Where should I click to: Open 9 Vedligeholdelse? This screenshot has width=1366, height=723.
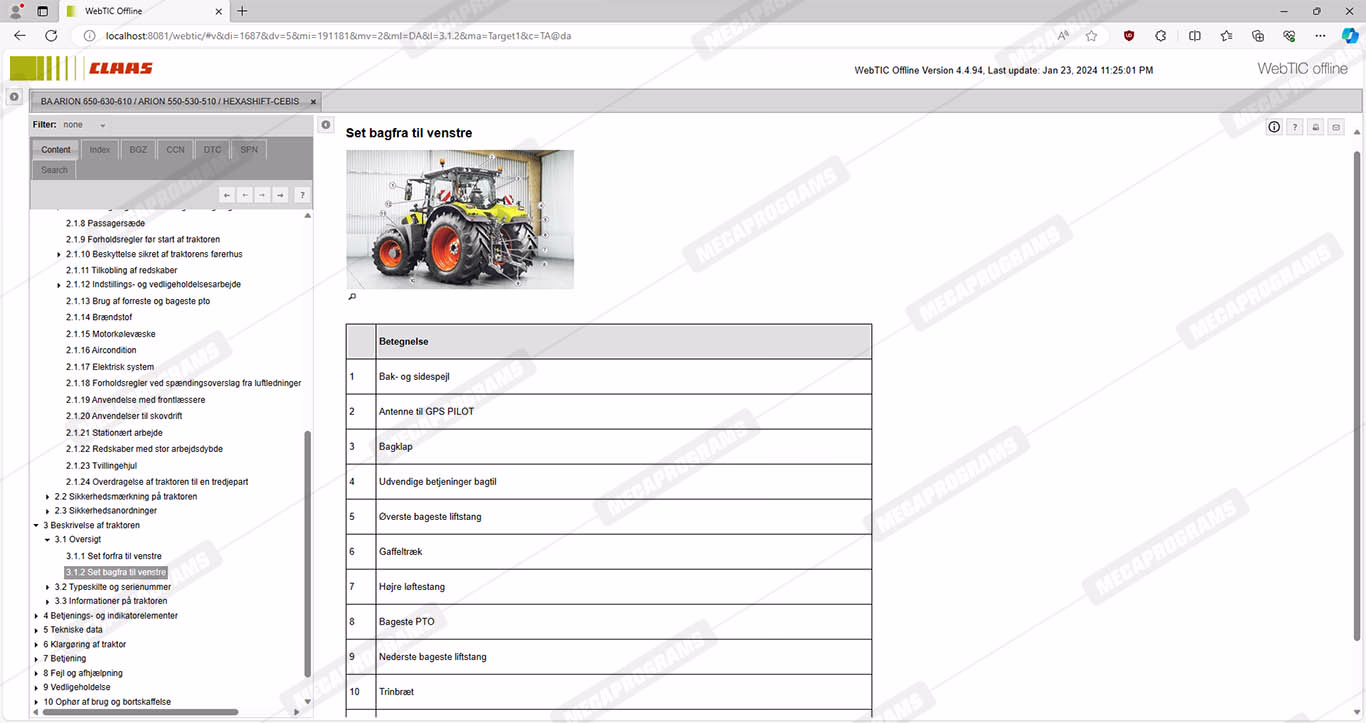(77, 688)
